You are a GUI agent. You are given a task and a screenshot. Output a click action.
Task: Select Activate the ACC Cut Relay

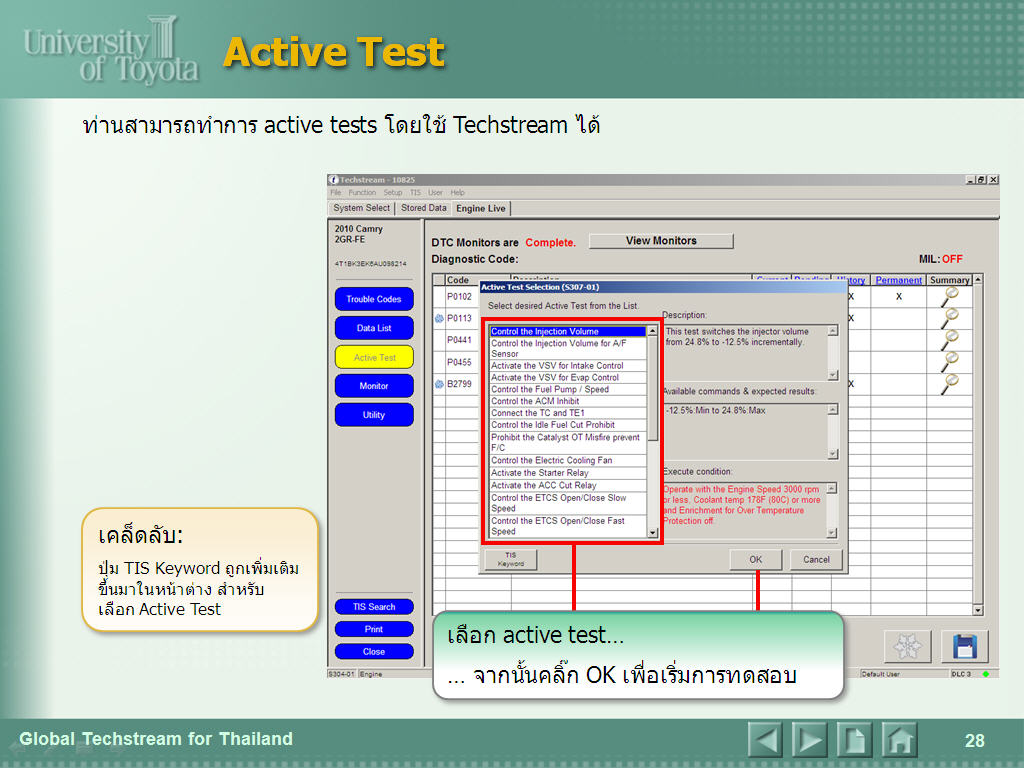point(568,485)
